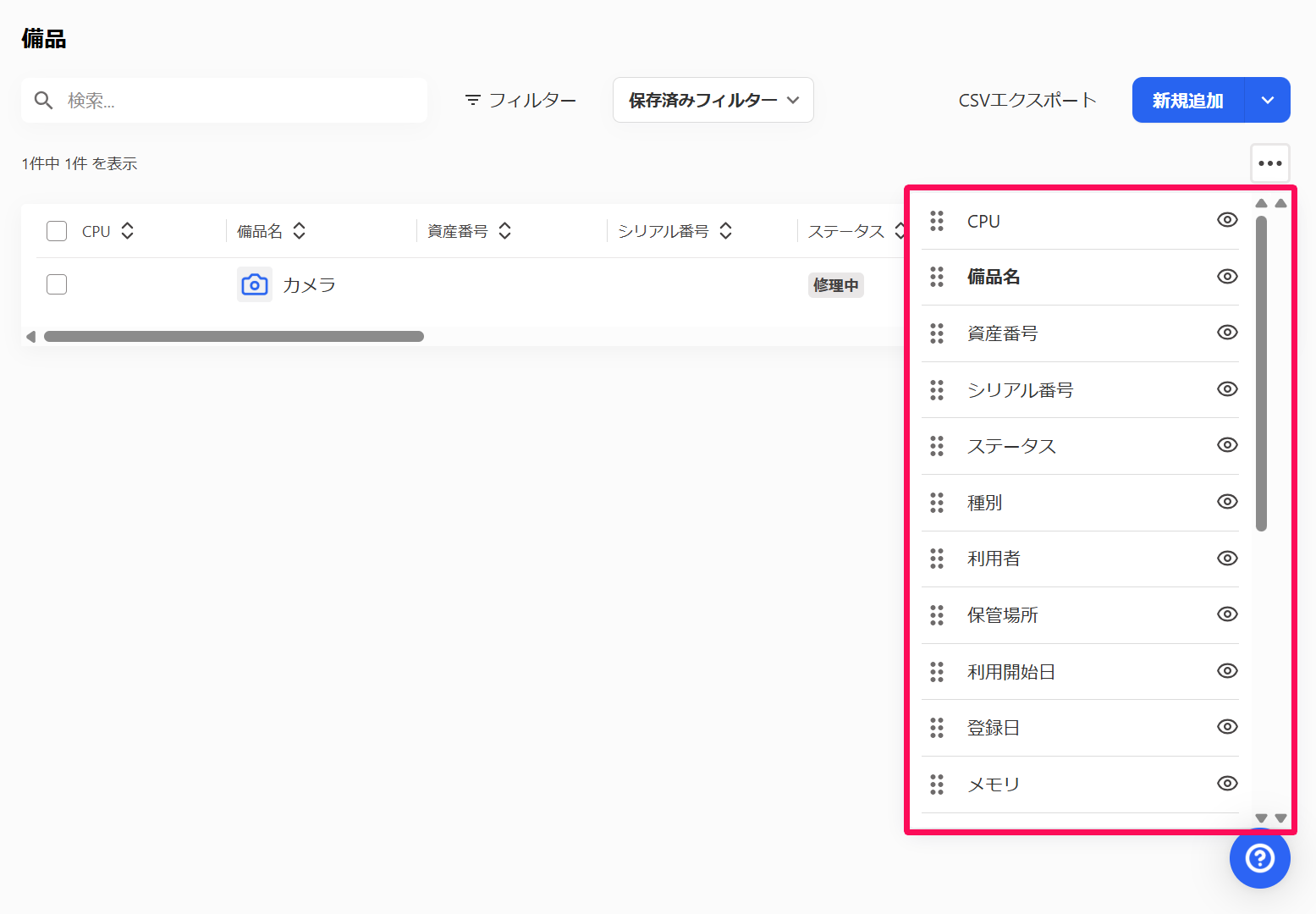
Task: Select 登録日 in the column list
Action: tap(993, 728)
